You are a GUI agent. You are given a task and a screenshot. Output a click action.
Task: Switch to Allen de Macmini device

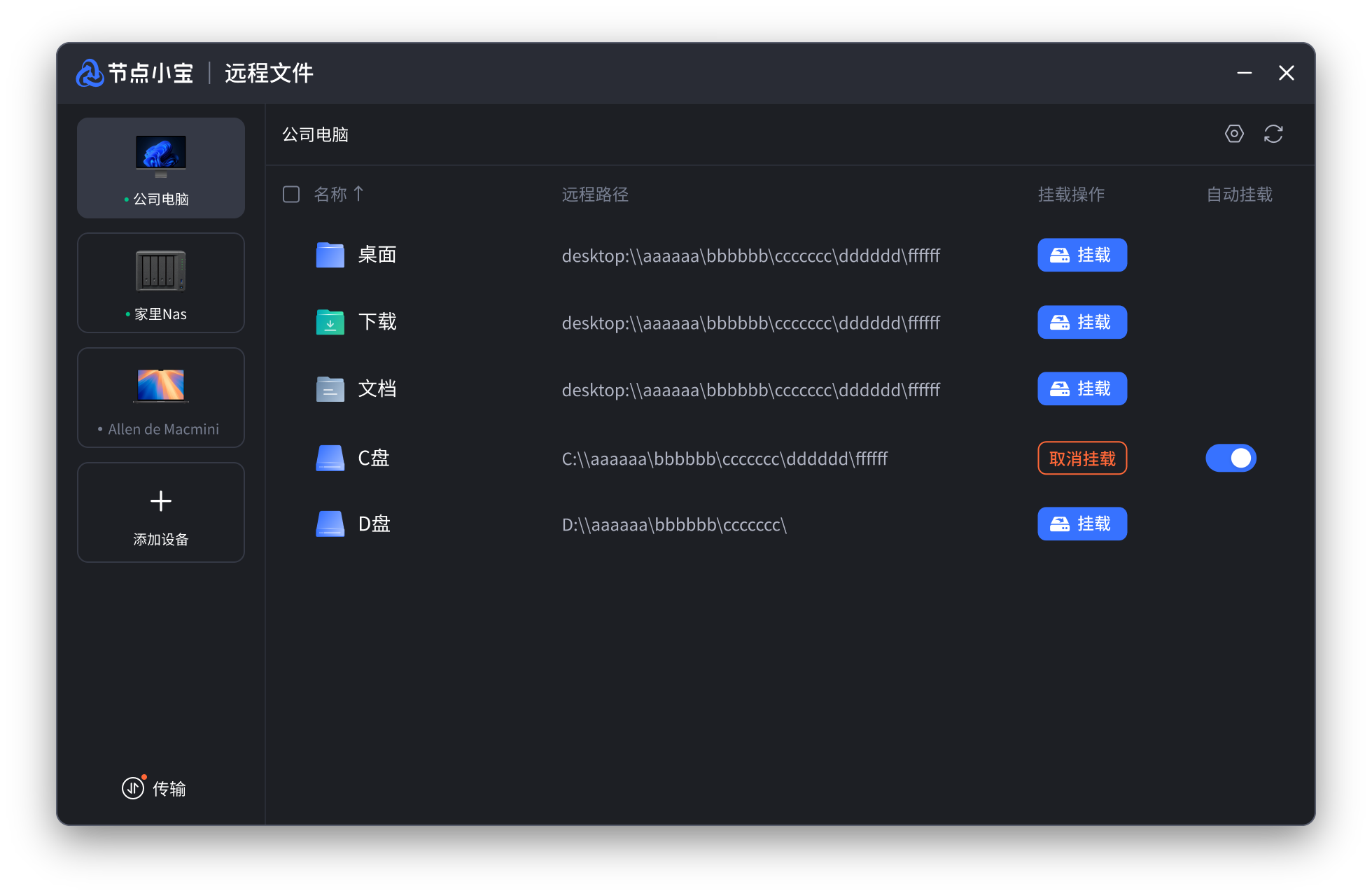tap(161, 398)
